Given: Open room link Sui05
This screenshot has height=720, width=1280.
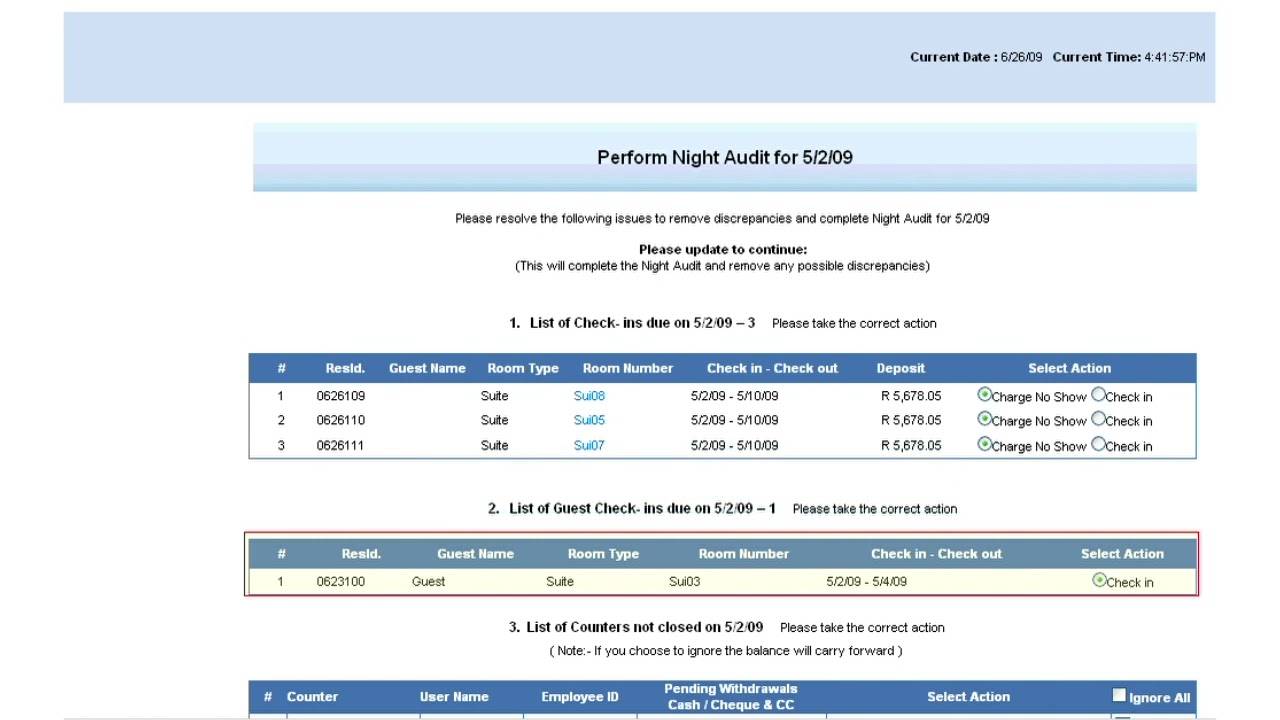Looking at the screenshot, I should pos(589,420).
